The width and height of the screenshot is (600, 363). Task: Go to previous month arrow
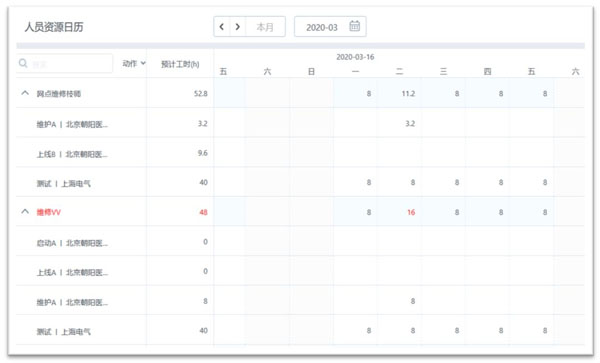[x=222, y=27]
